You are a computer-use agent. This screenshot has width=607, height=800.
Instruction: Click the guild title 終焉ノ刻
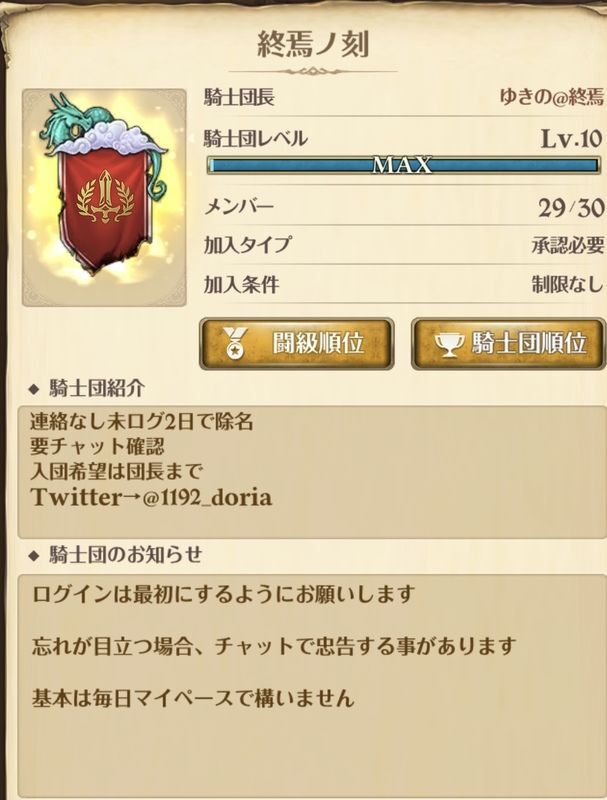click(x=313, y=44)
